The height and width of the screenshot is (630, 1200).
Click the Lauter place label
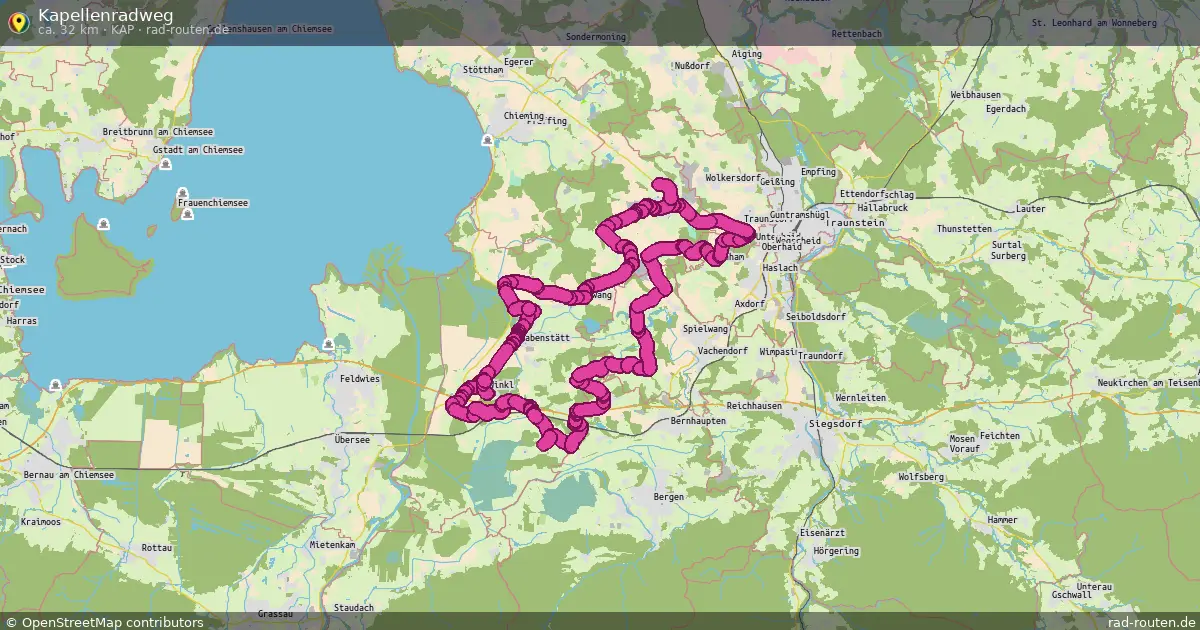[x=1030, y=208]
